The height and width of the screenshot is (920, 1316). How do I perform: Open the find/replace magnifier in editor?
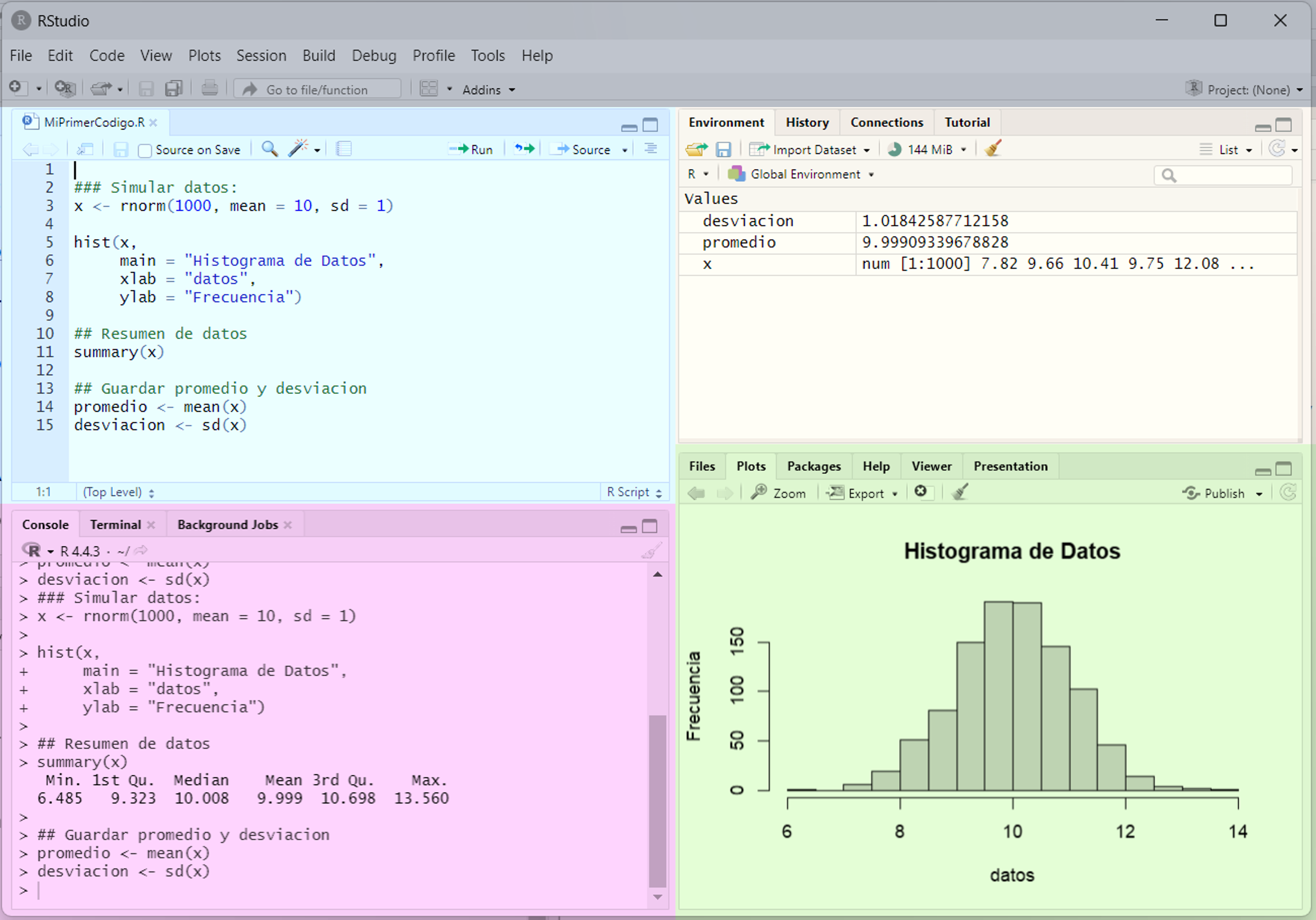point(269,149)
